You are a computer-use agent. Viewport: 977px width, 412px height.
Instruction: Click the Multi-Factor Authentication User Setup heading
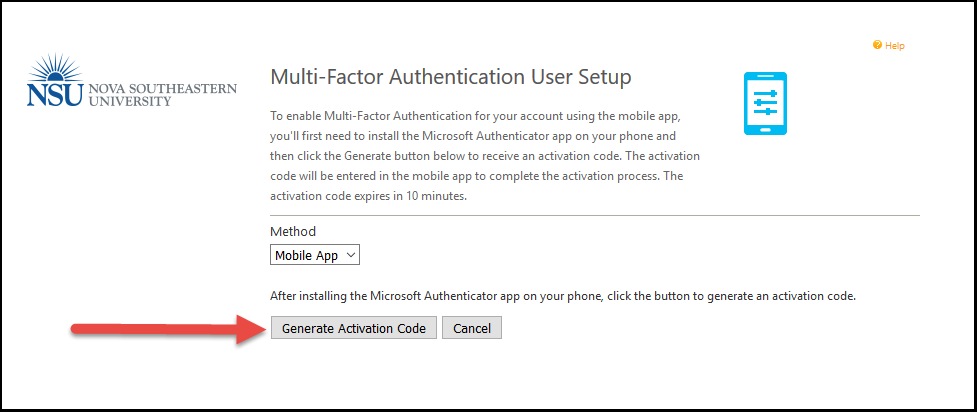click(451, 77)
